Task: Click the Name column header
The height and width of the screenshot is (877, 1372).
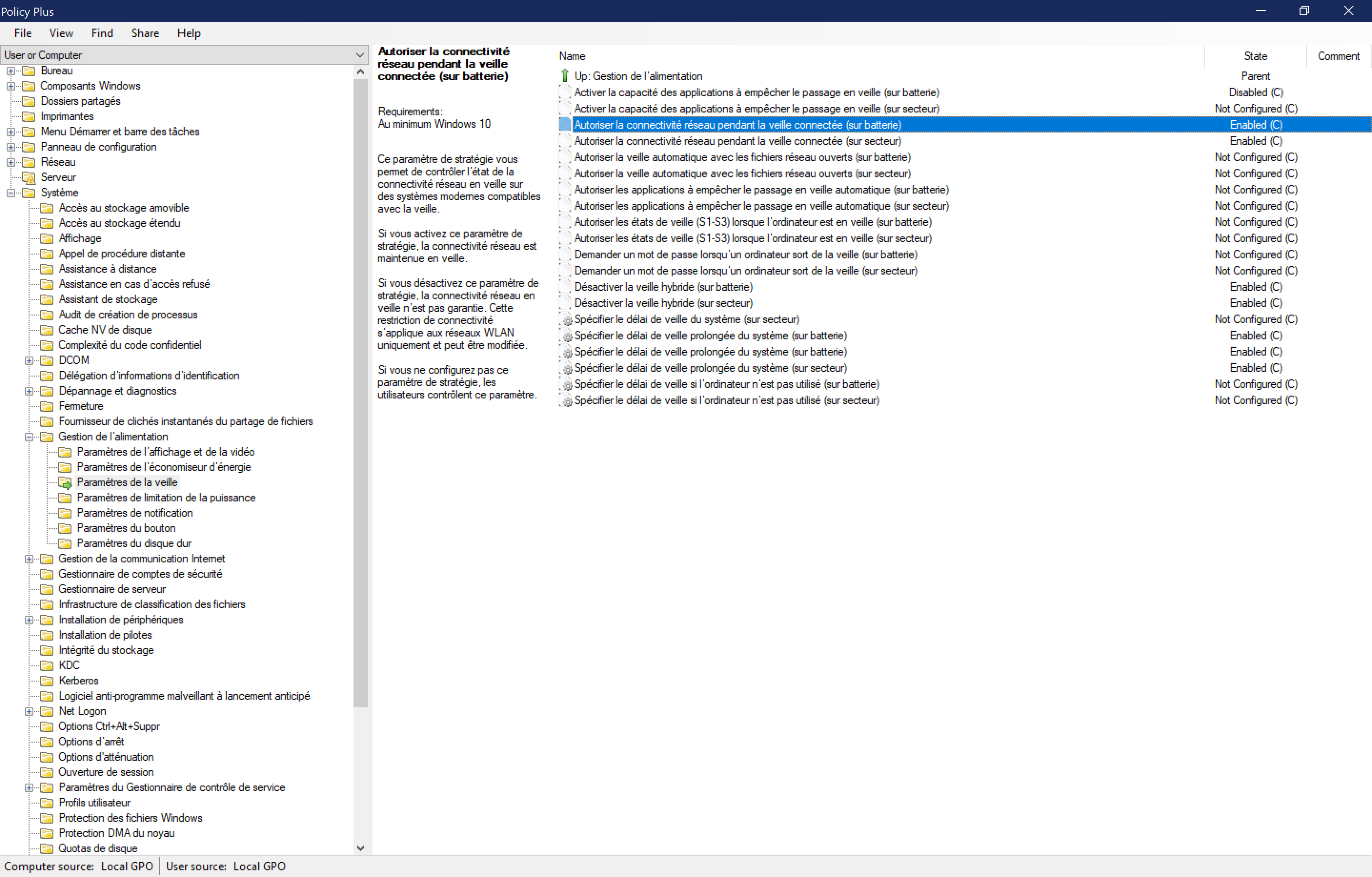Action: (572, 56)
